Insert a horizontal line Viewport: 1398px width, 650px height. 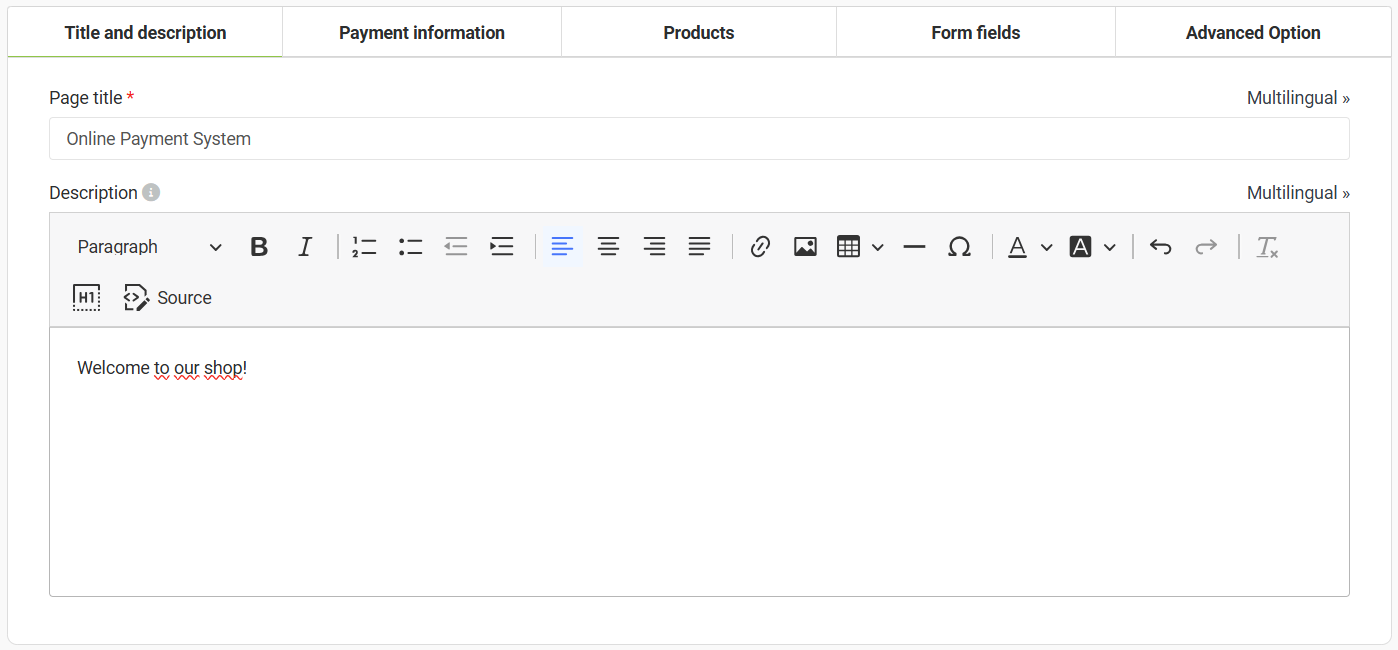(x=914, y=247)
